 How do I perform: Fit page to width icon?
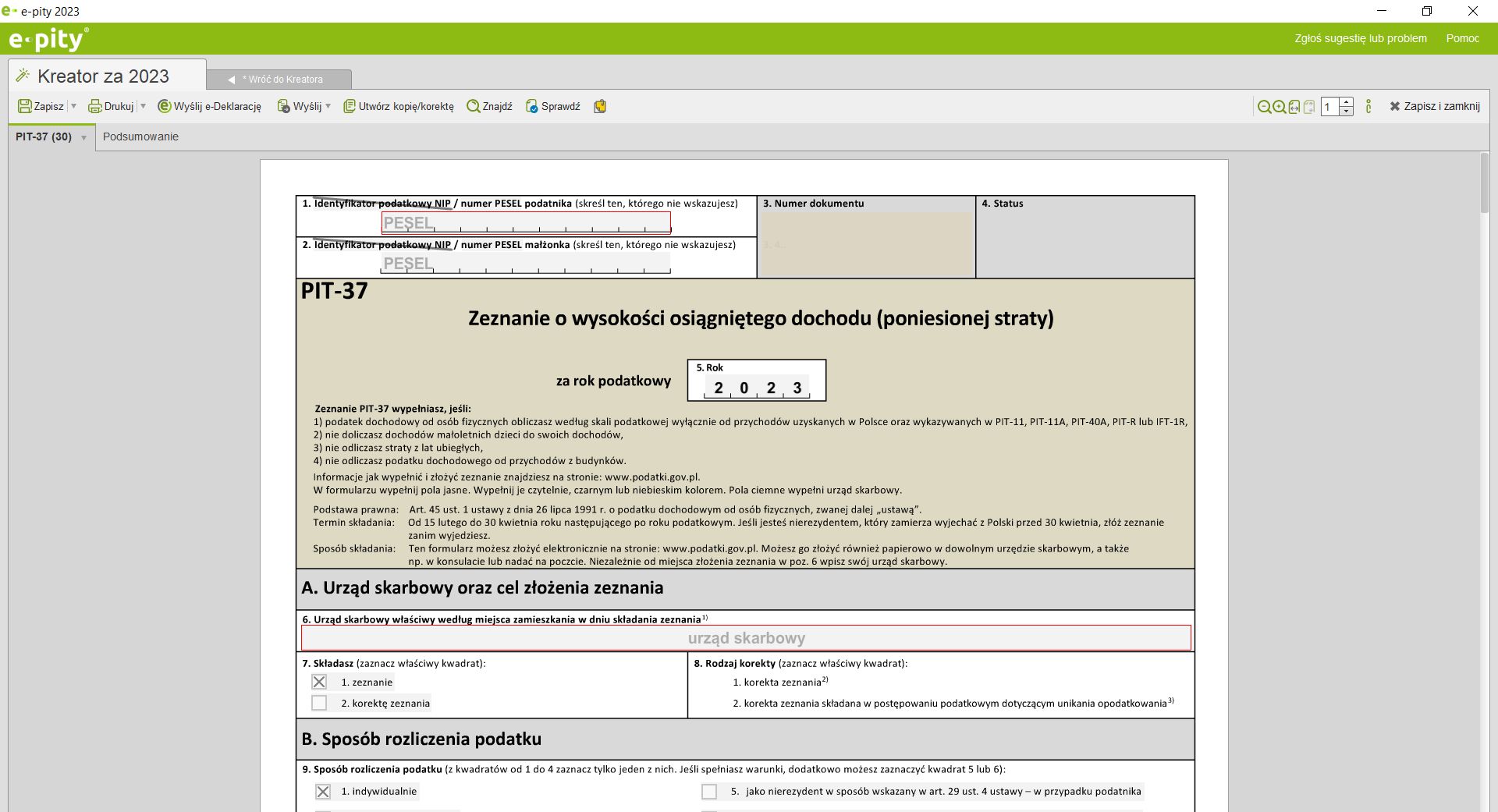pos(1294,107)
